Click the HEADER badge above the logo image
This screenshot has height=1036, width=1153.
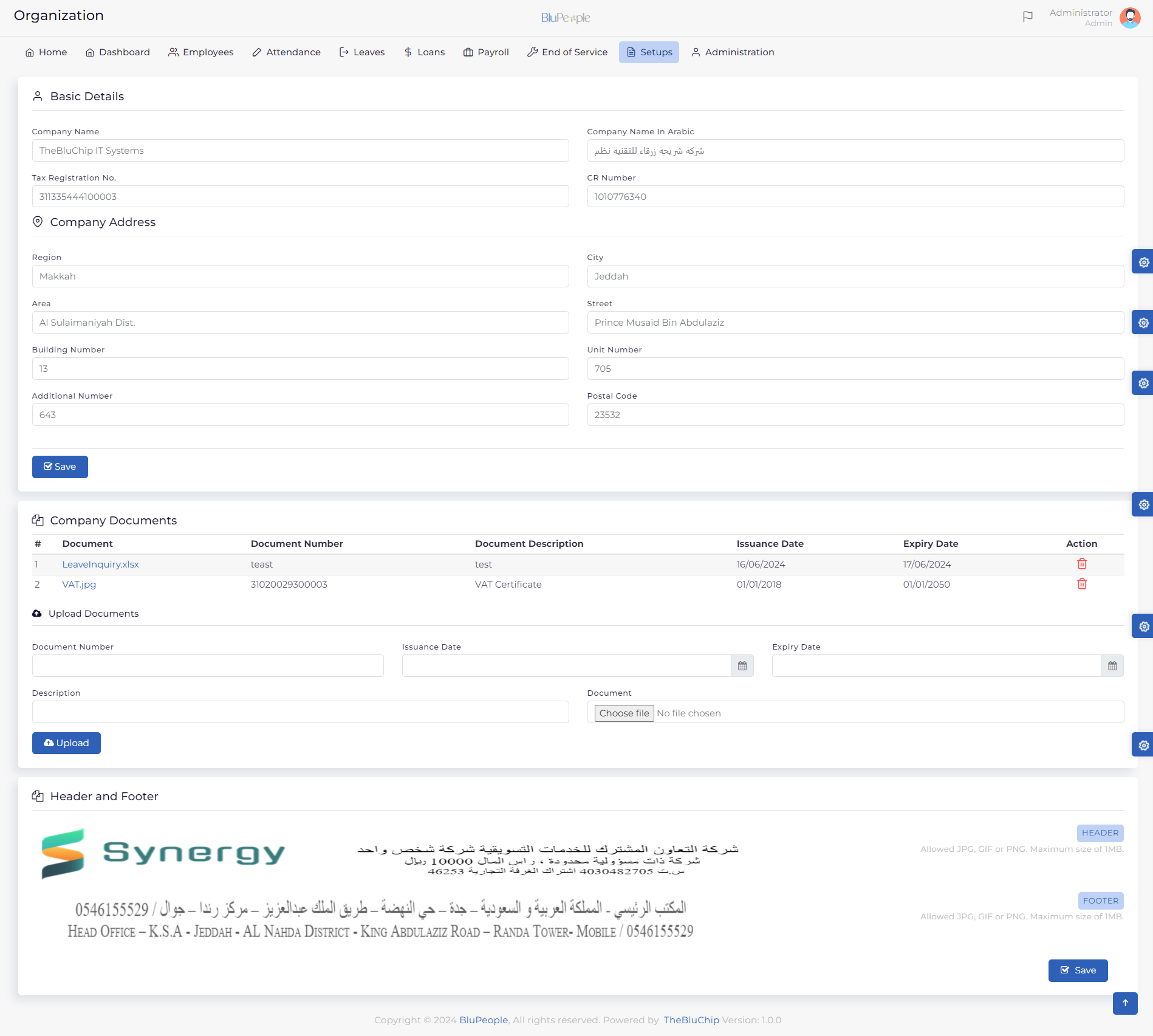[1100, 832]
